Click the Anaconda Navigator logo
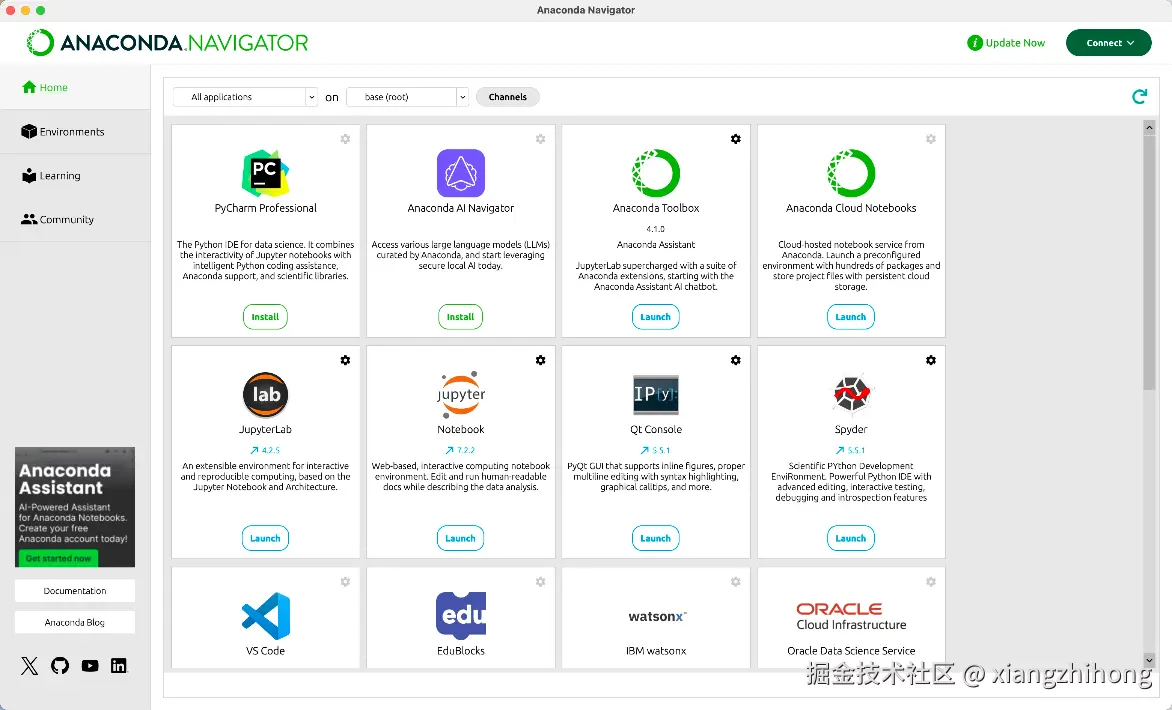The image size is (1172, 710). [x=167, y=43]
